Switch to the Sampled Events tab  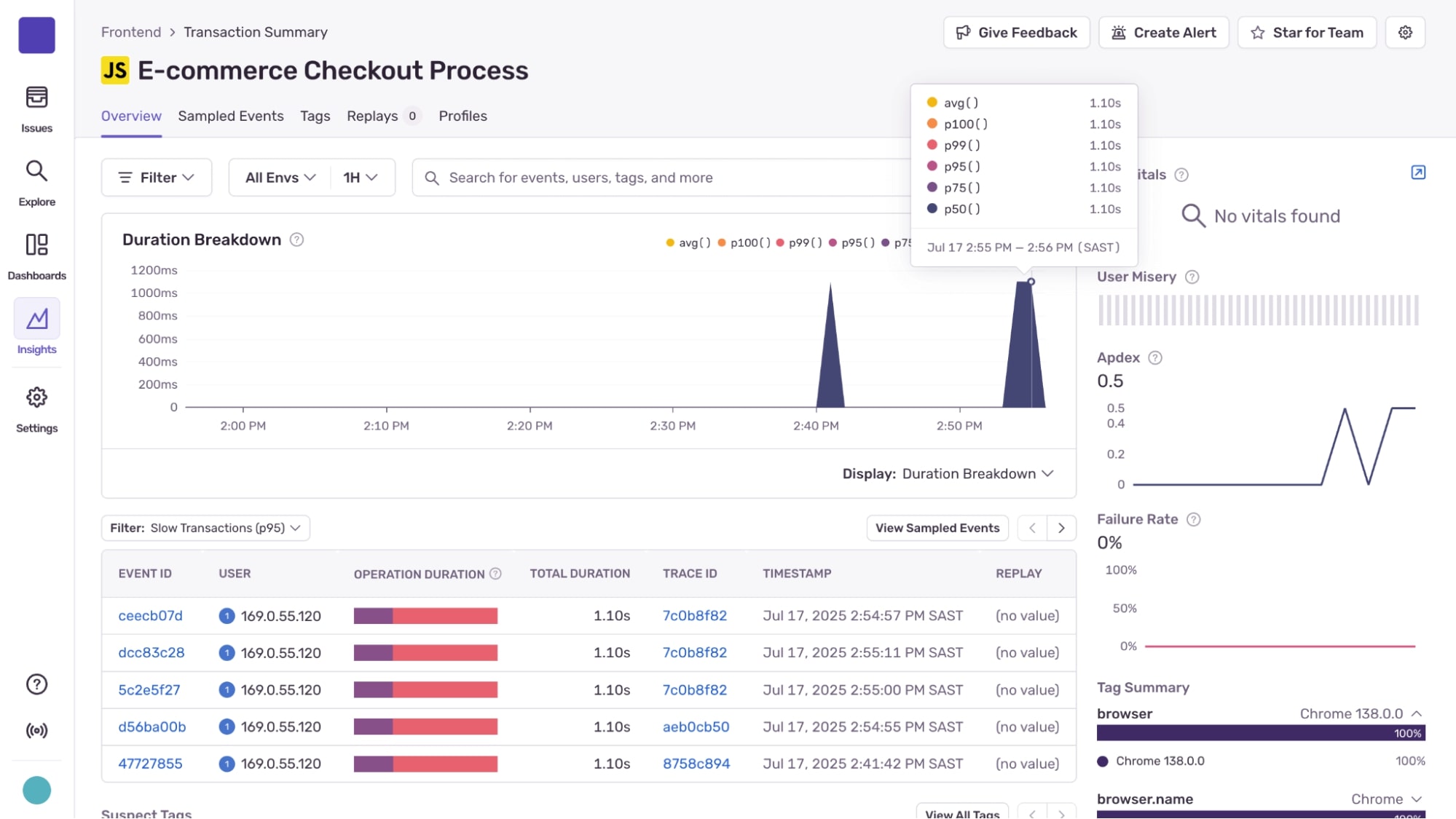(231, 116)
